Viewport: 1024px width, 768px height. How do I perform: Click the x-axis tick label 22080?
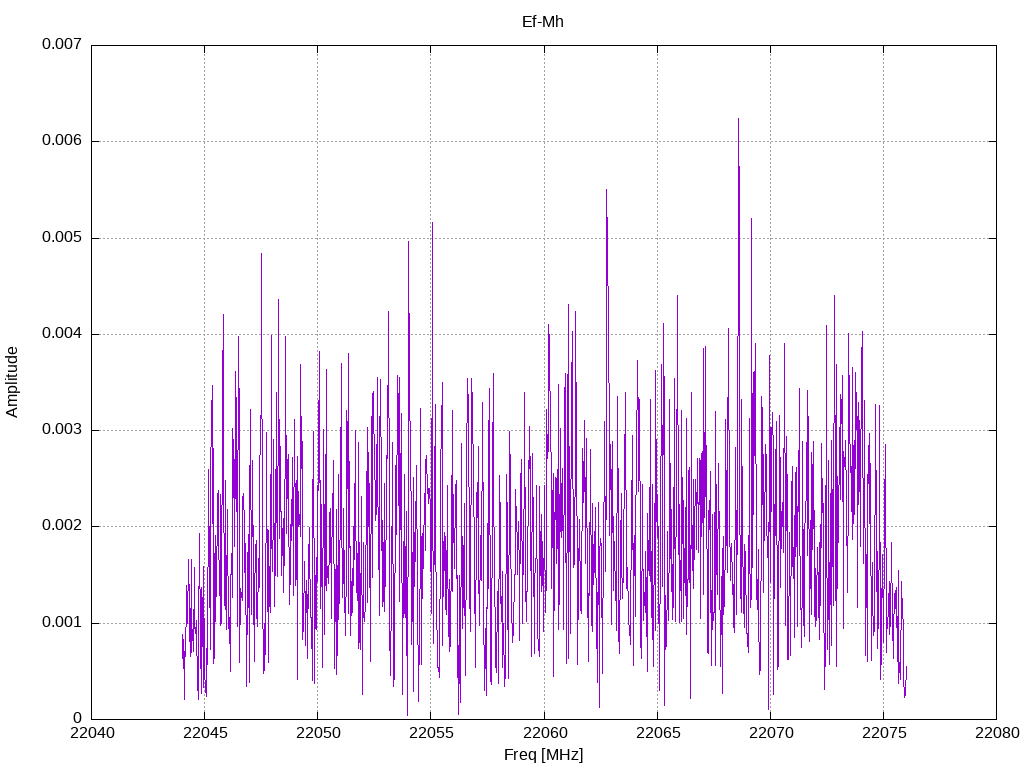pos(997,733)
